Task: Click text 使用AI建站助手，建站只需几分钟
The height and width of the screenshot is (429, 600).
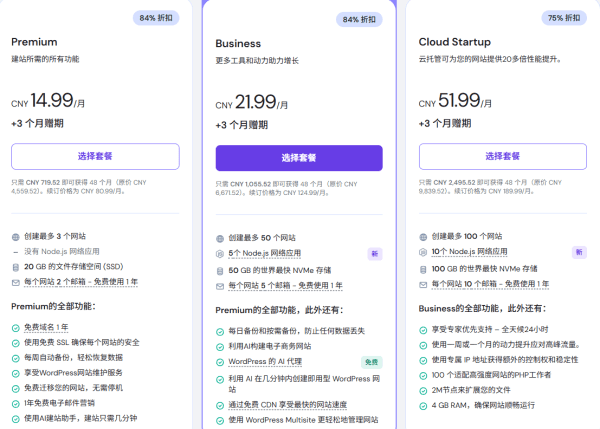Action: (x=81, y=418)
